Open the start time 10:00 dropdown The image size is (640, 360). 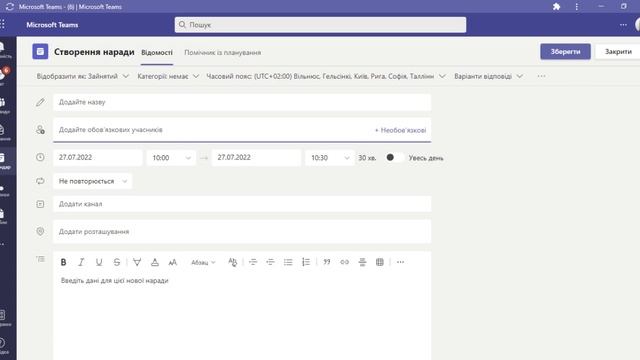point(171,158)
